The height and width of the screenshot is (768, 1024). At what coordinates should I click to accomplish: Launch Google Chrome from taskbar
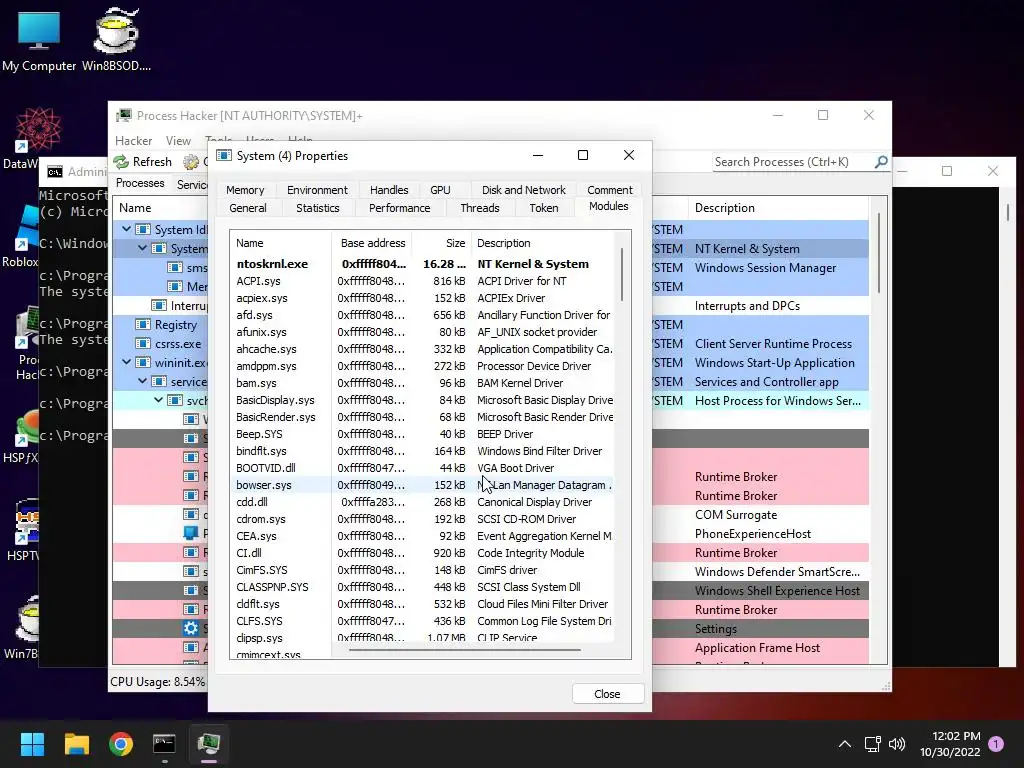(121, 744)
